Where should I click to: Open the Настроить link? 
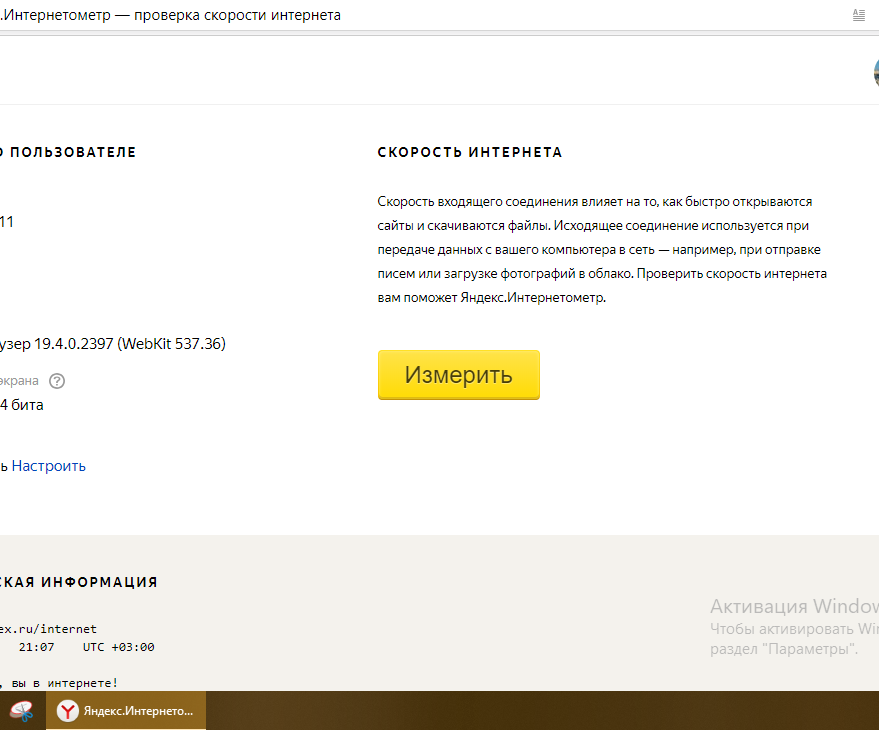pyautogui.click(x=47, y=465)
